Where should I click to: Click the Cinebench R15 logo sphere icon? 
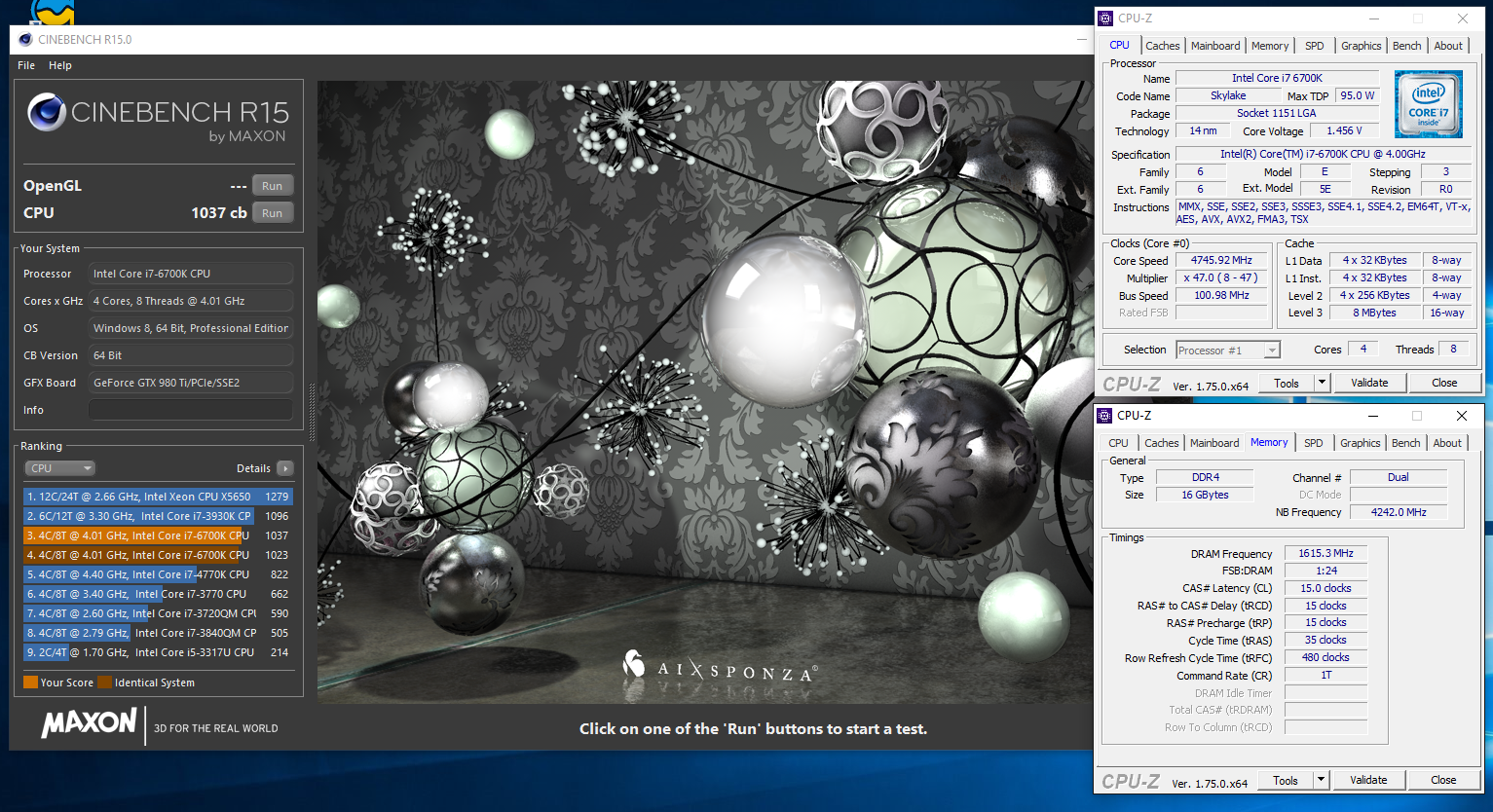click(46, 113)
